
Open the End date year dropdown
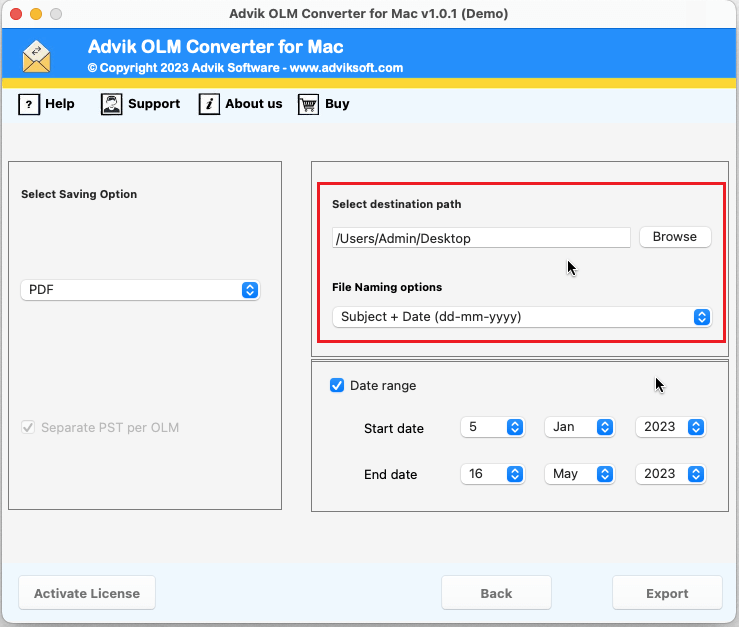pos(671,474)
